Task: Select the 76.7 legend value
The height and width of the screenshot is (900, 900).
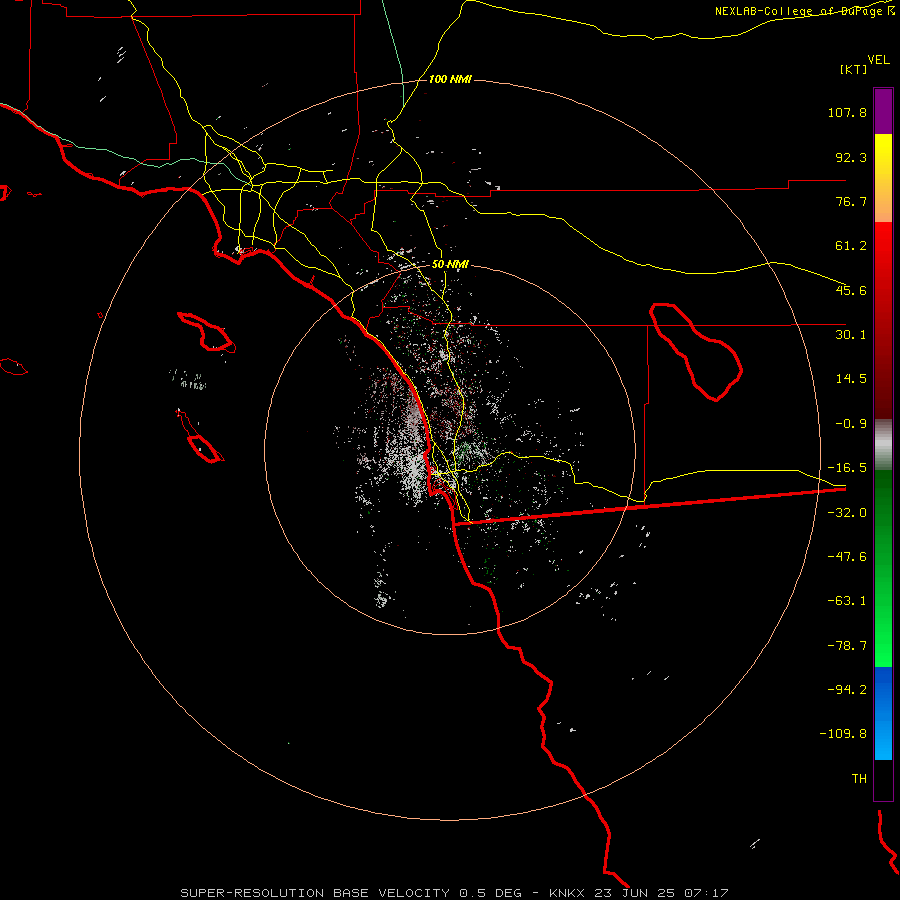Action: [x=851, y=201]
